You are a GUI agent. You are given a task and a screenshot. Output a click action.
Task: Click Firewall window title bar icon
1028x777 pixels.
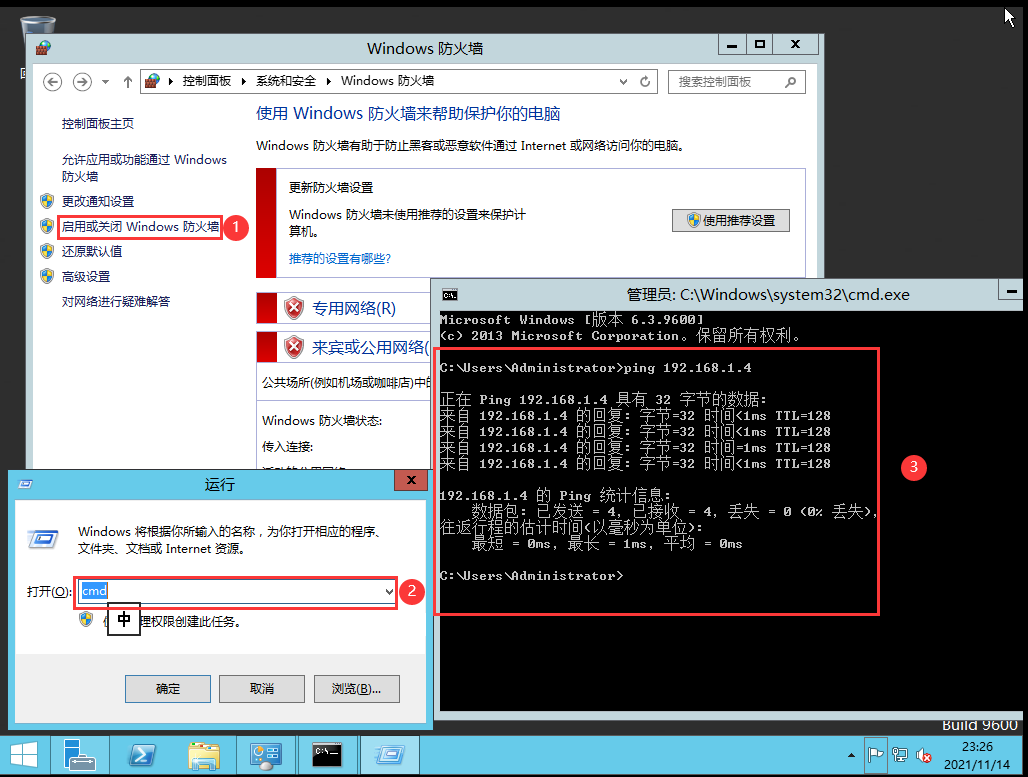(x=43, y=48)
